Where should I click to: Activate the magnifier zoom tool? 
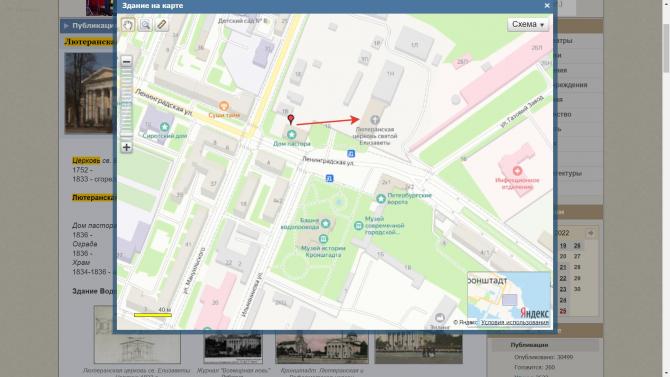[145, 25]
